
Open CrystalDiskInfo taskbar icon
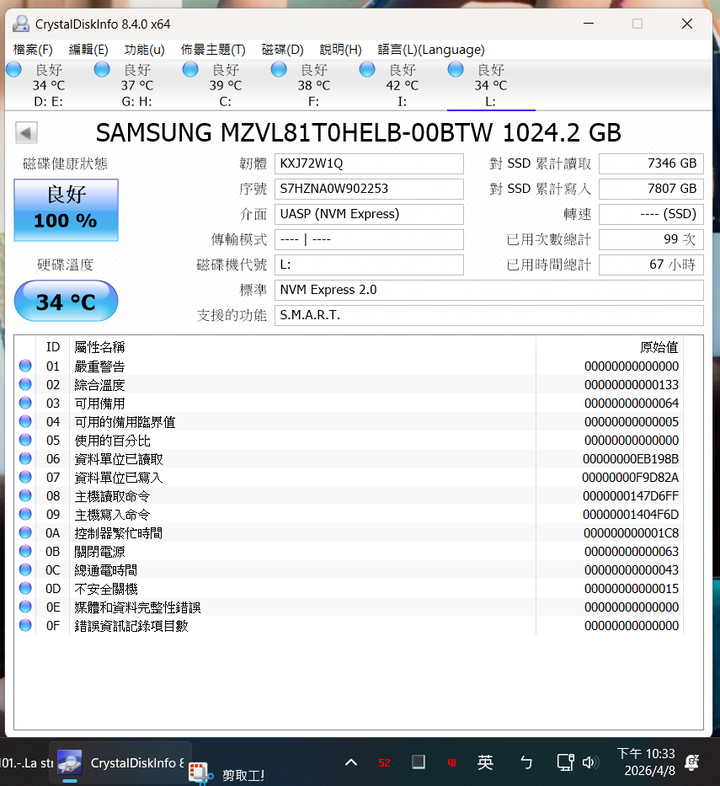click(x=70, y=763)
